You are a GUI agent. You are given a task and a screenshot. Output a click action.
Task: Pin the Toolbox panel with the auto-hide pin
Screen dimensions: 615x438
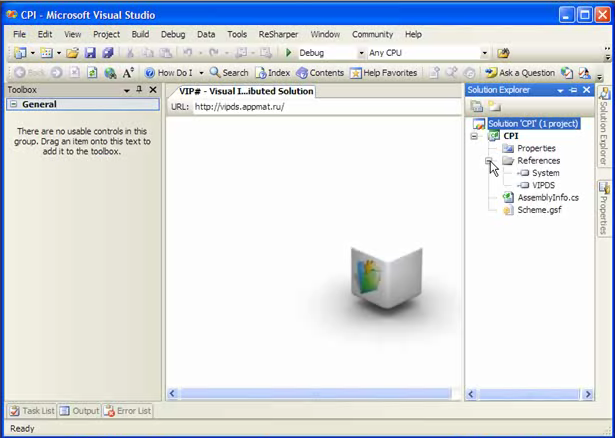point(139,90)
